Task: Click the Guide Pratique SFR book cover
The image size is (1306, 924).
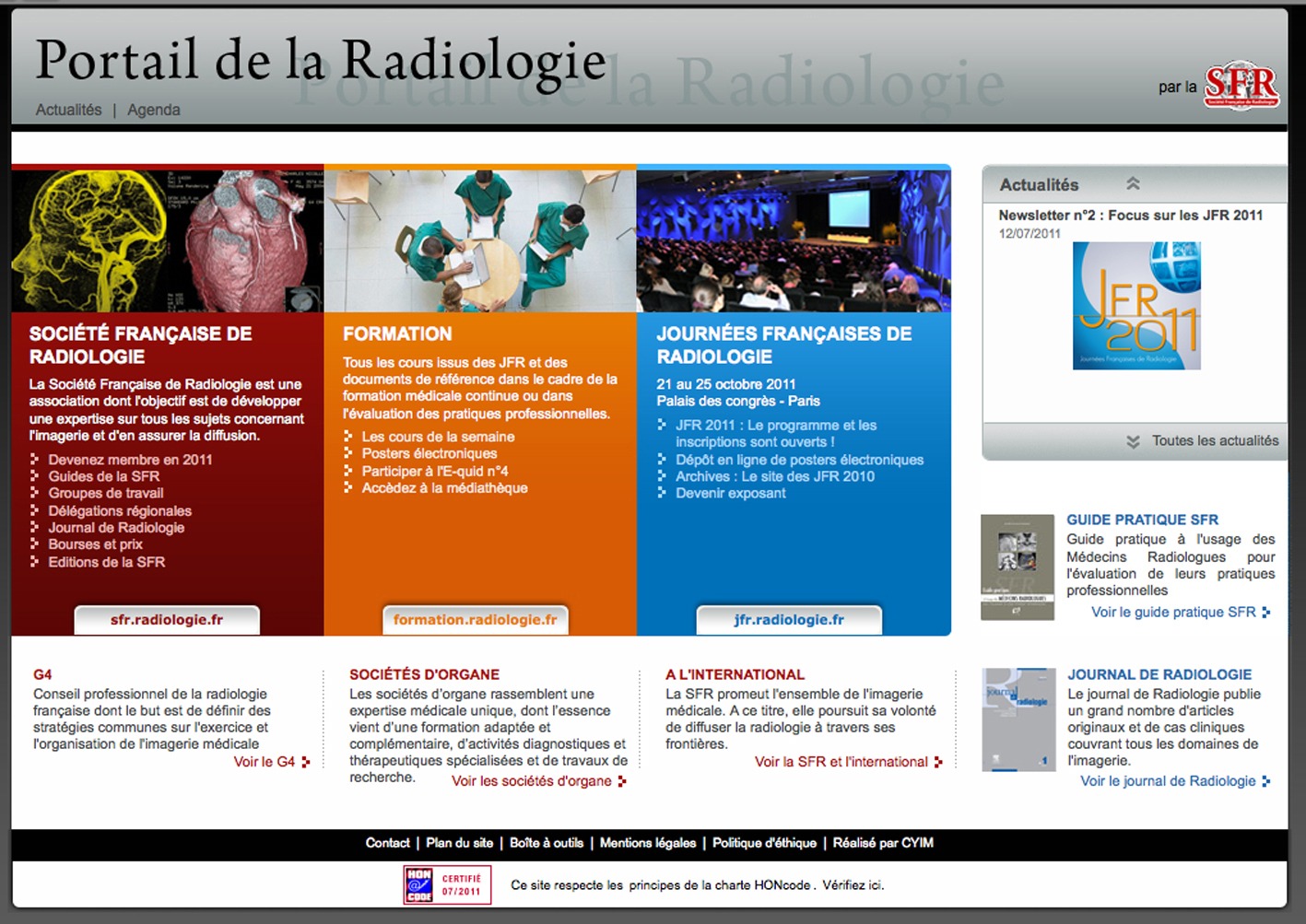Action: (1017, 567)
